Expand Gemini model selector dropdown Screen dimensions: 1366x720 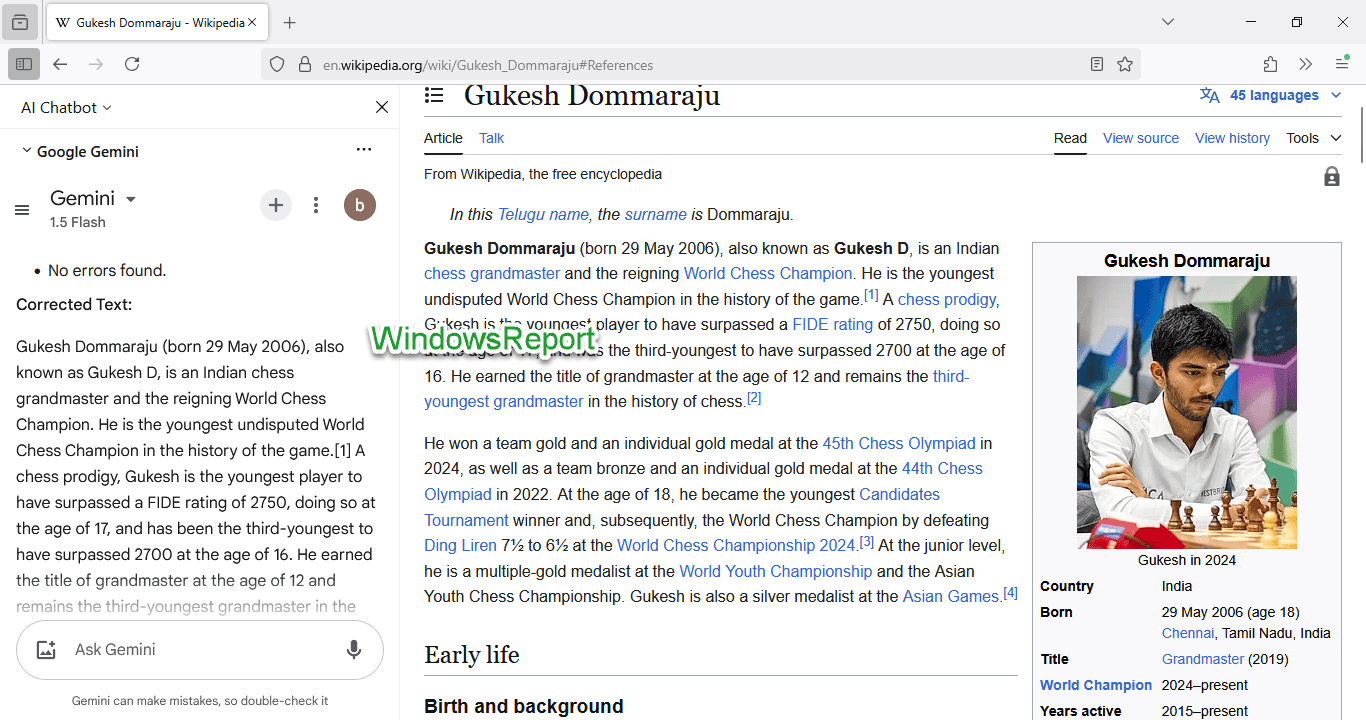tap(93, 198)
